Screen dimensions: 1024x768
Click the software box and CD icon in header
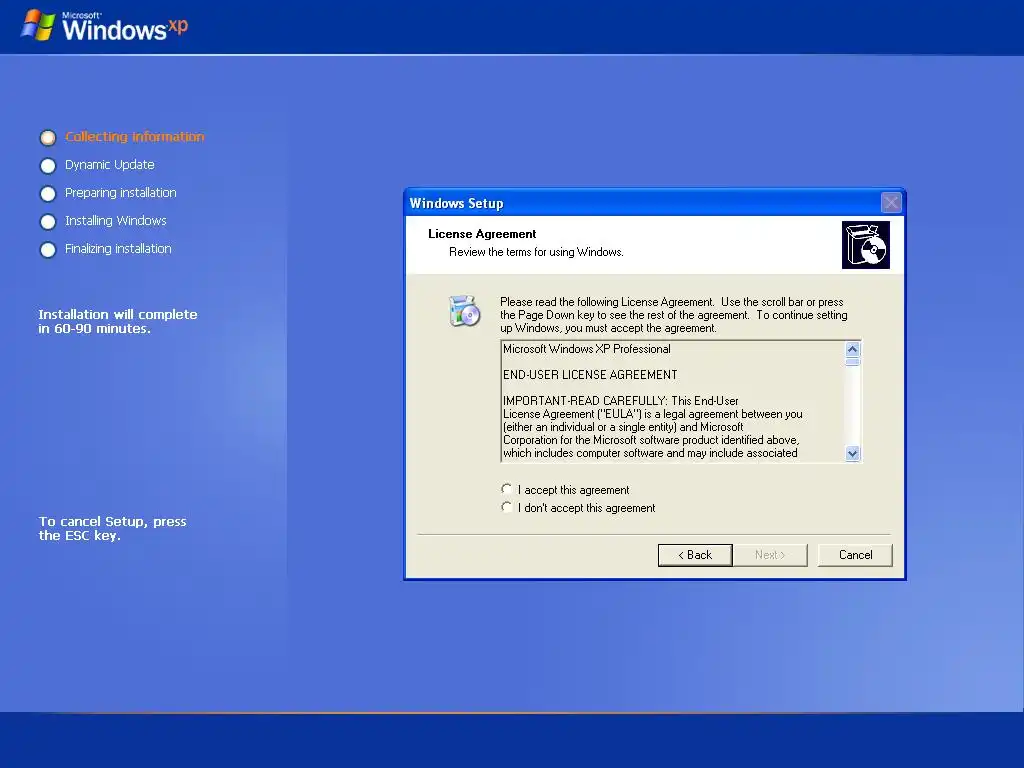pyautogui.click(x=866, y=245)
